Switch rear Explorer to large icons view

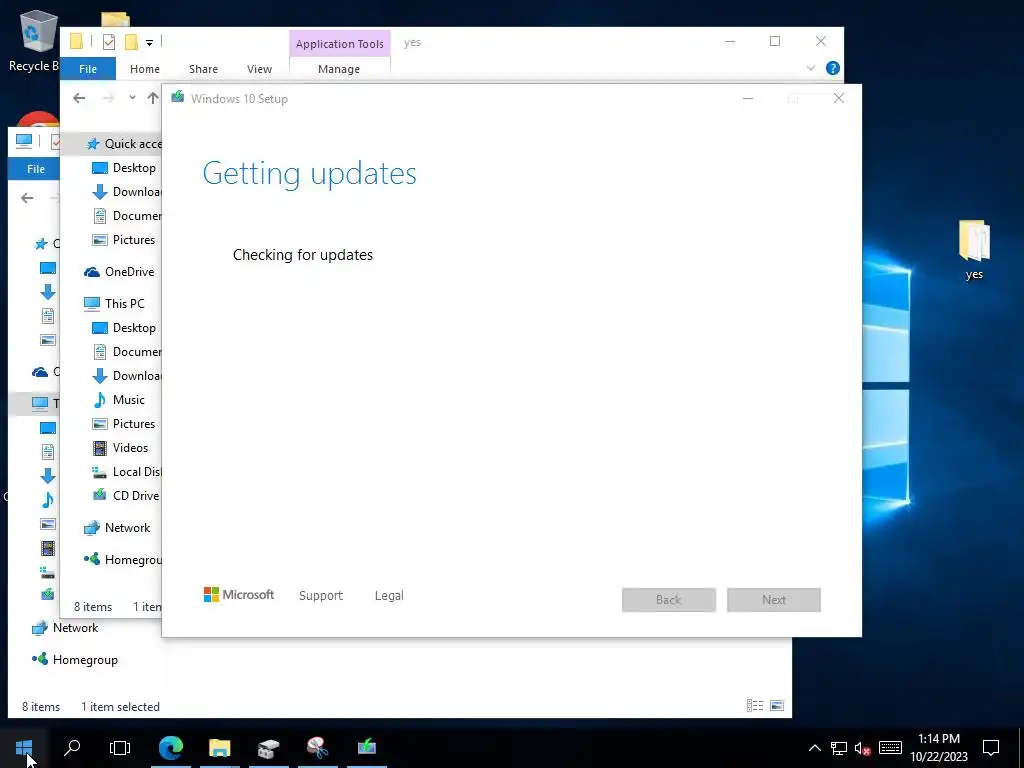click(776, 705)
